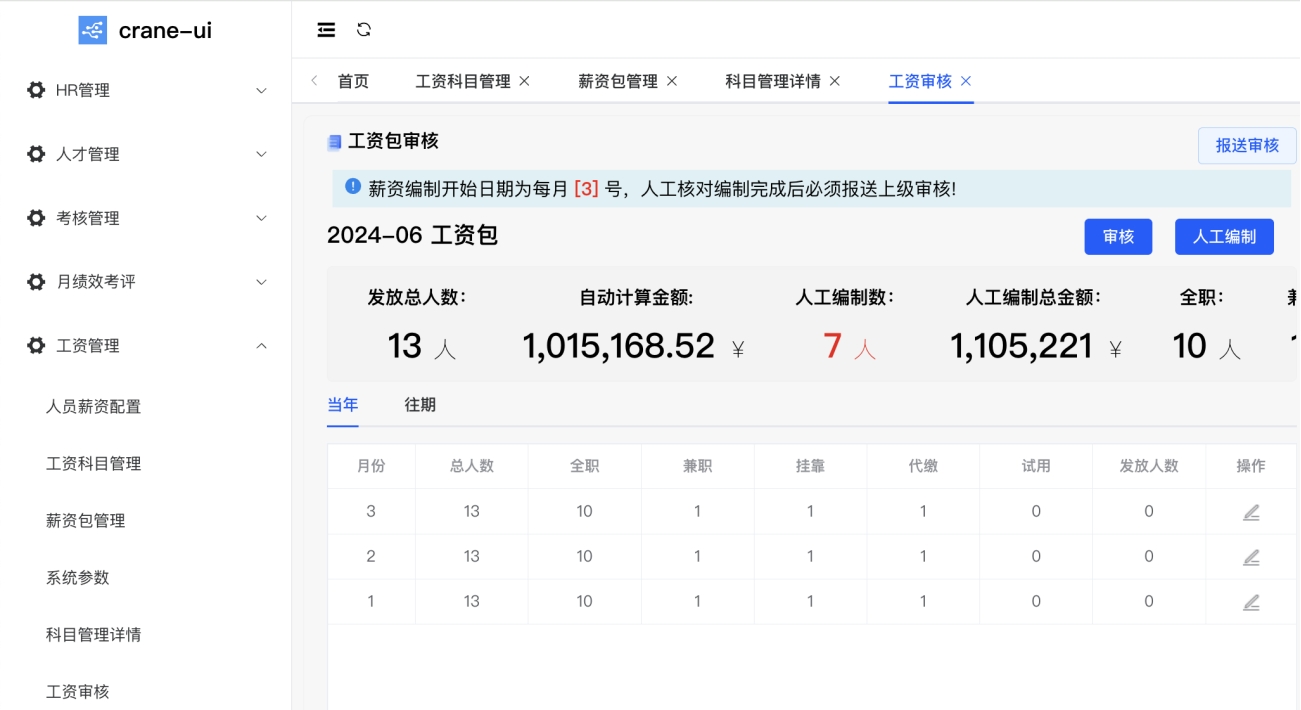Viewport: 1301px width, 710px height.
Task: Close the 工资科目管理 tab
Action: [x=525, y=81]
